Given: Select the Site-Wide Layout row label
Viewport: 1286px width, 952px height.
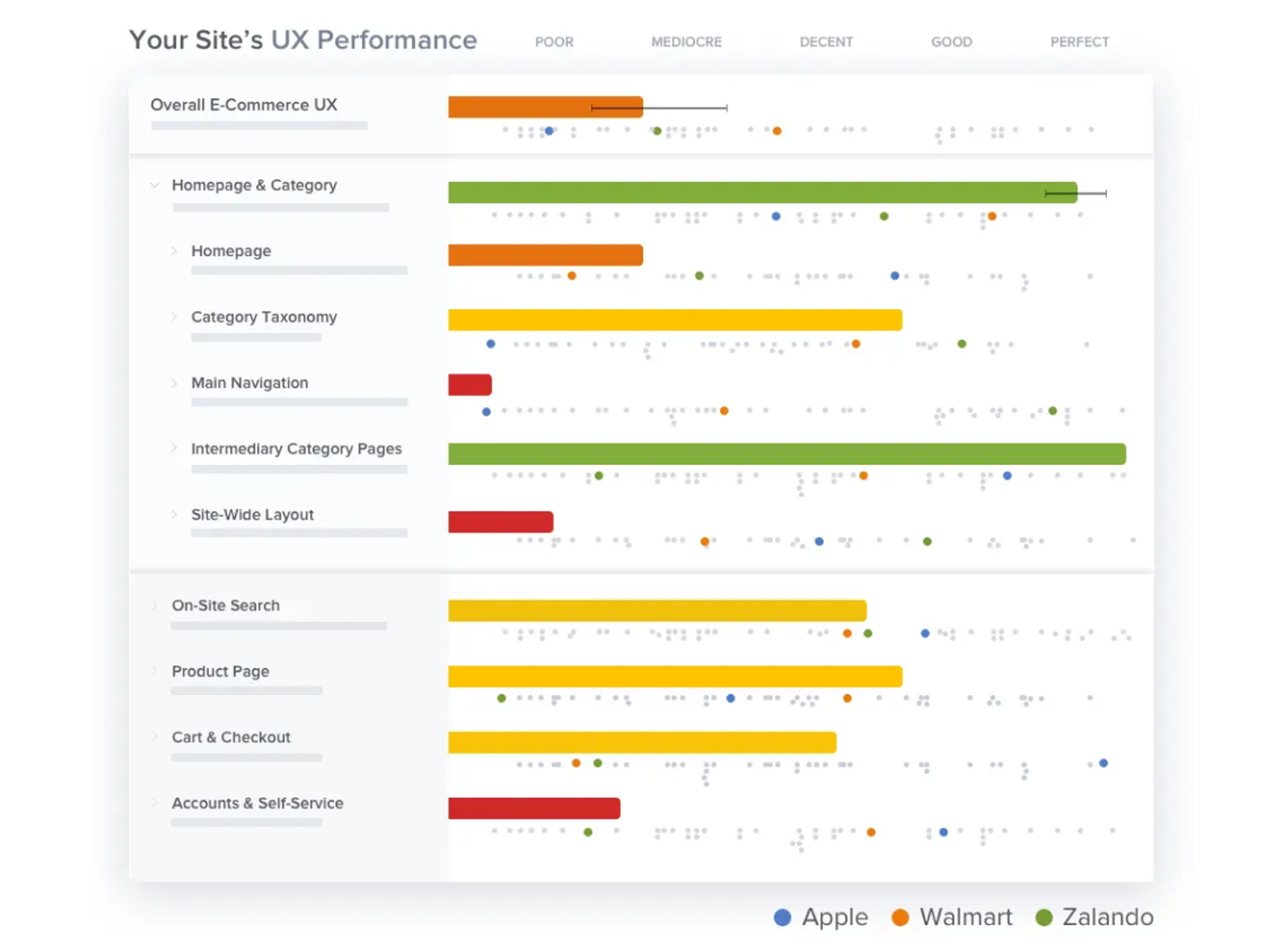Looking at the screenshot, I should click(253, 515).
